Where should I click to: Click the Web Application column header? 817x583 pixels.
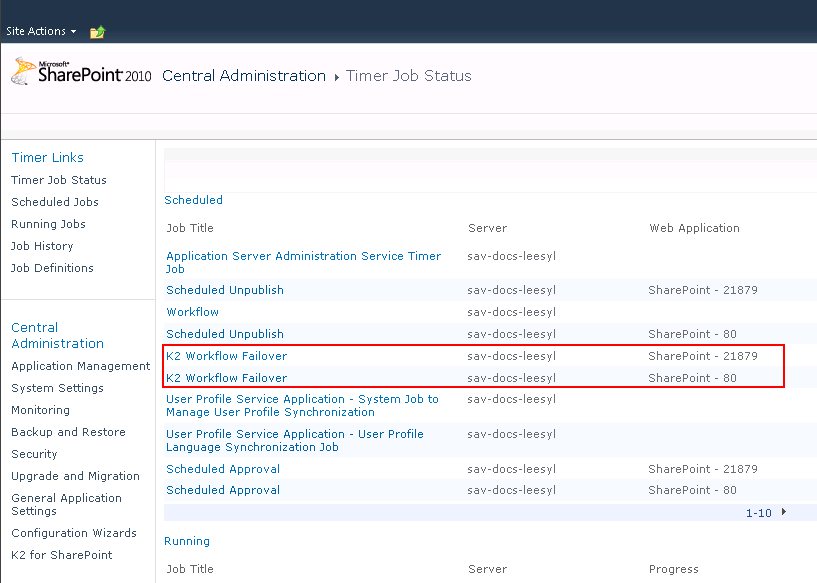tap(694, 228)
